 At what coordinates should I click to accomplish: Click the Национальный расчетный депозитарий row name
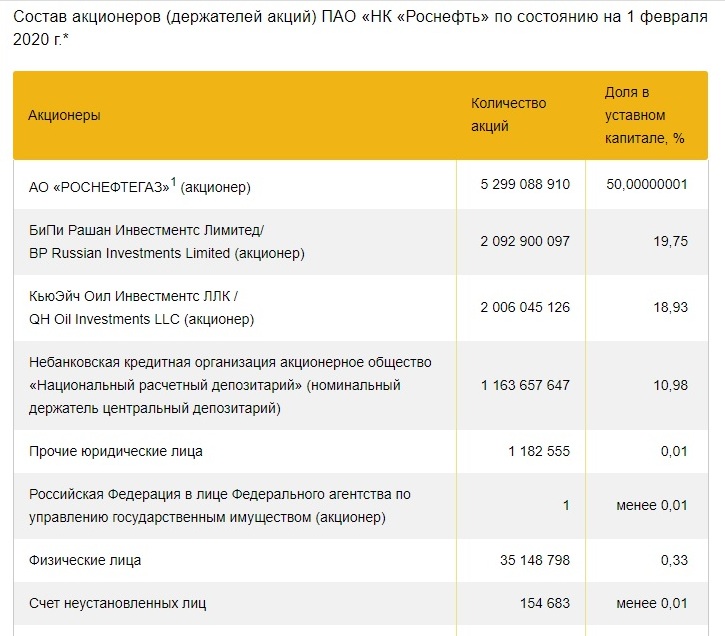pos(215,385)
